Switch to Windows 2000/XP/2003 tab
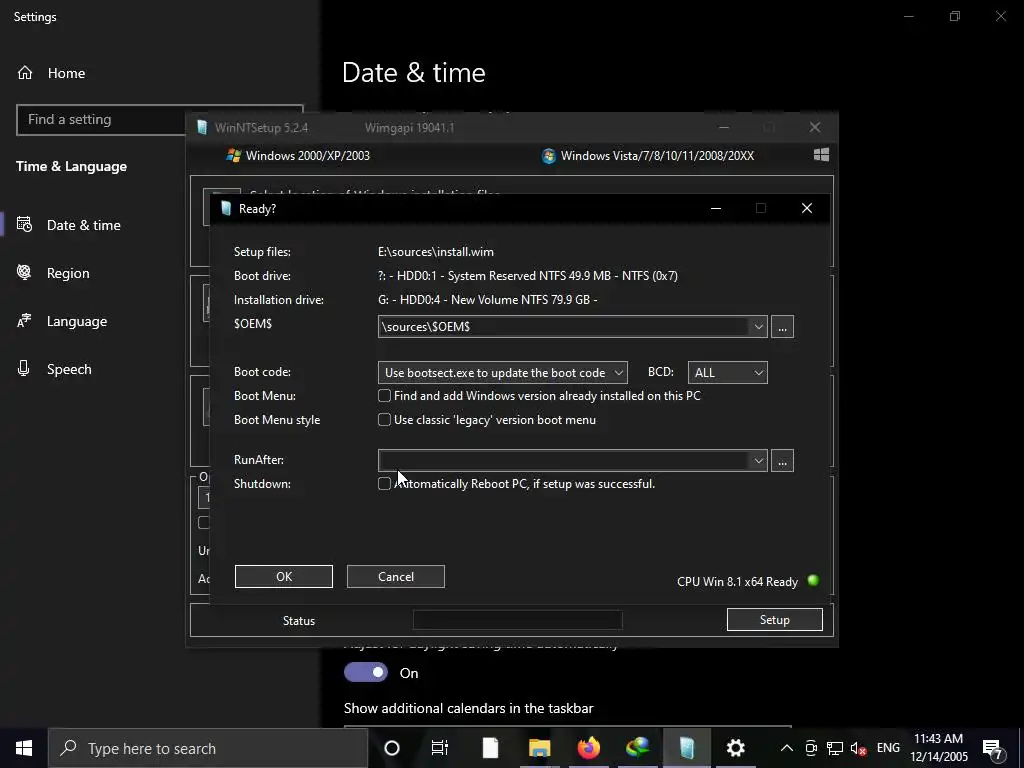1024x768 pixels. [x=298, y=155]
